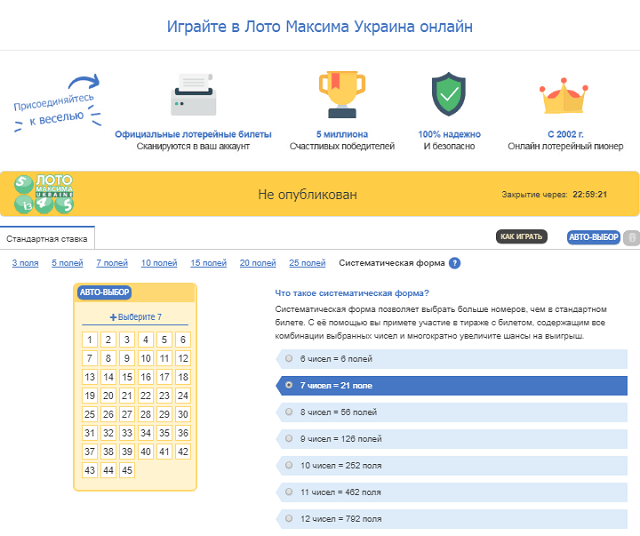Pick number 43 on the ticket grid
640x536 pixels.
(x=90, y=470)
